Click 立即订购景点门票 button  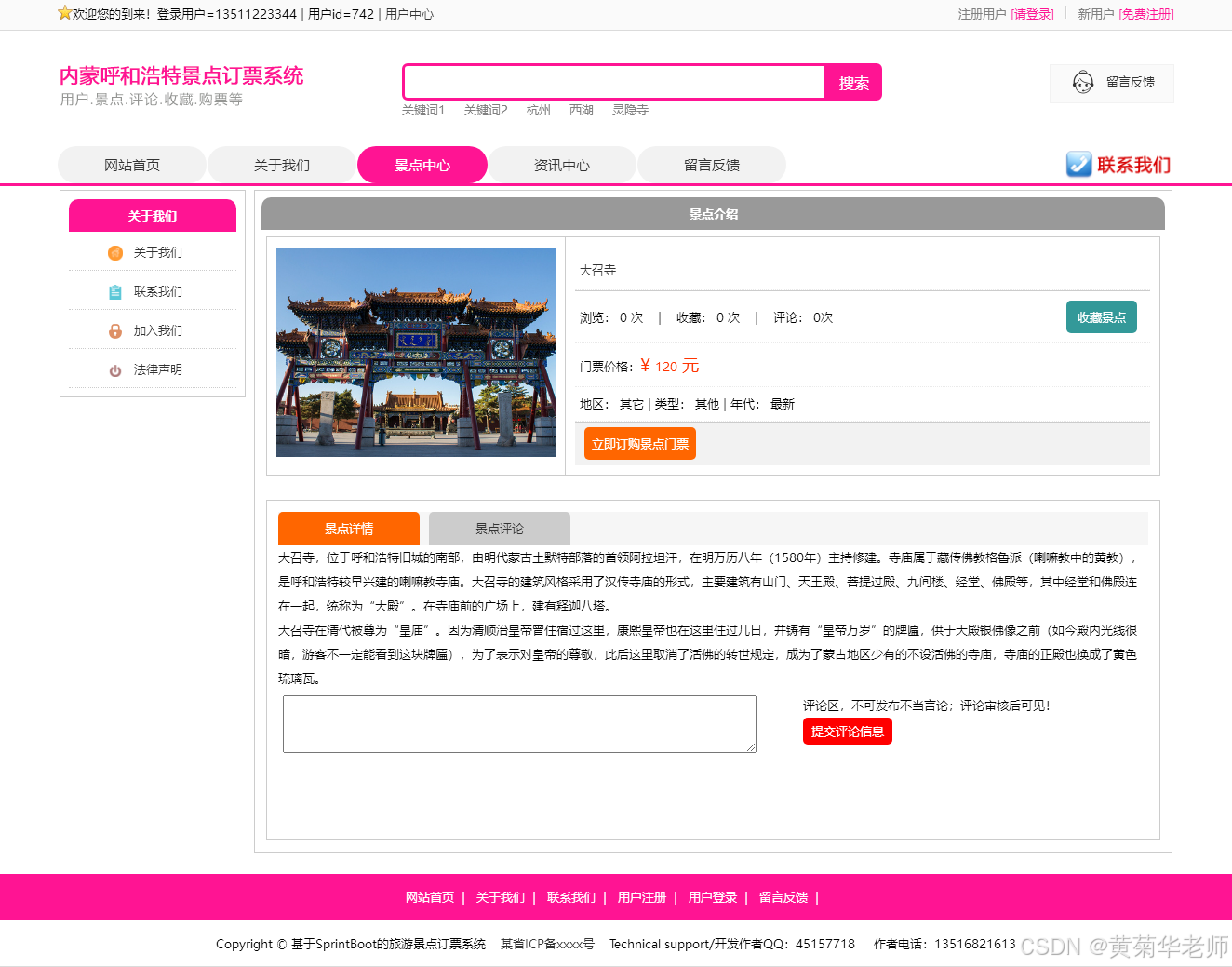[640, 444]
